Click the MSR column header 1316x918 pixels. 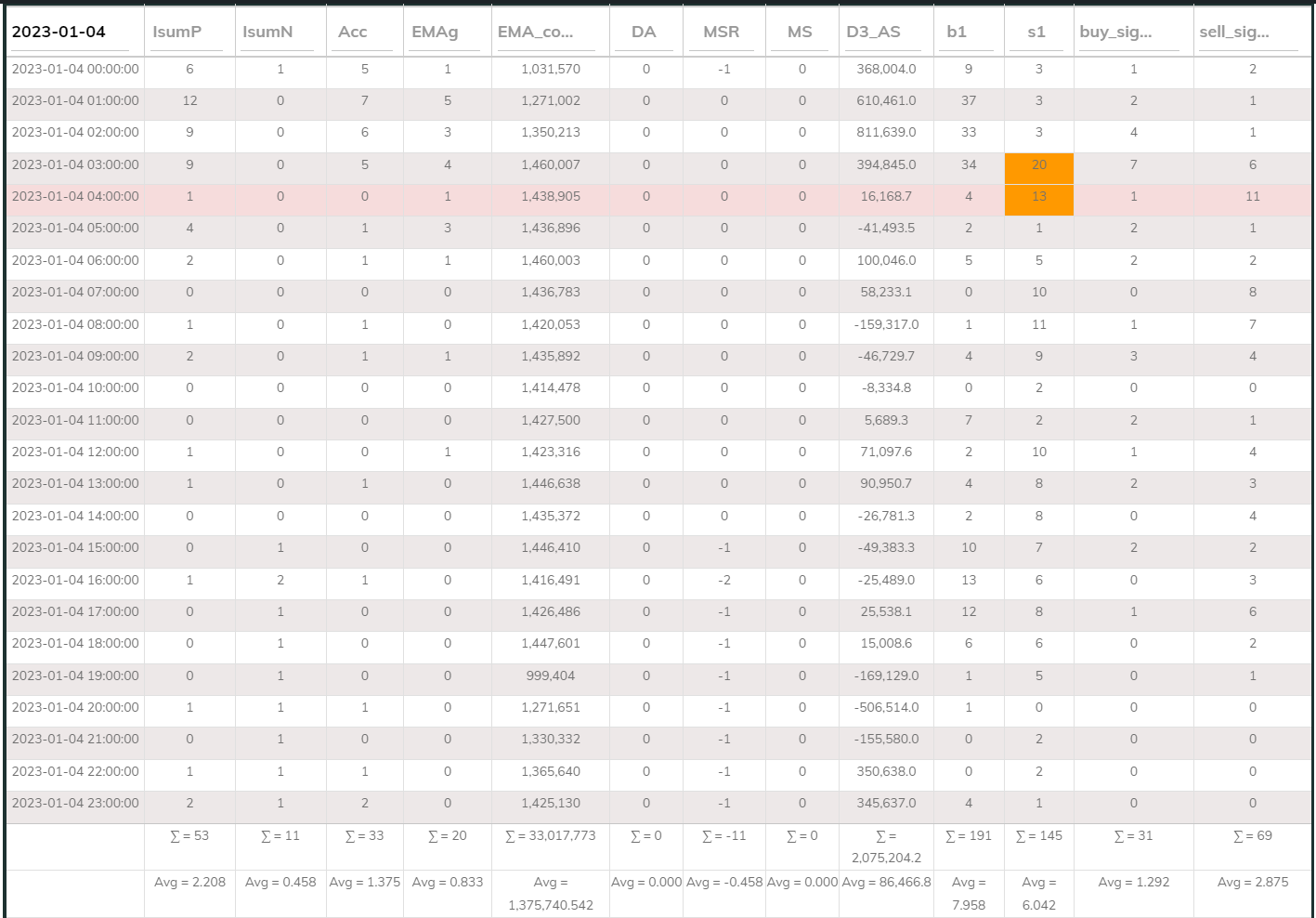click(x=721, y=32)
